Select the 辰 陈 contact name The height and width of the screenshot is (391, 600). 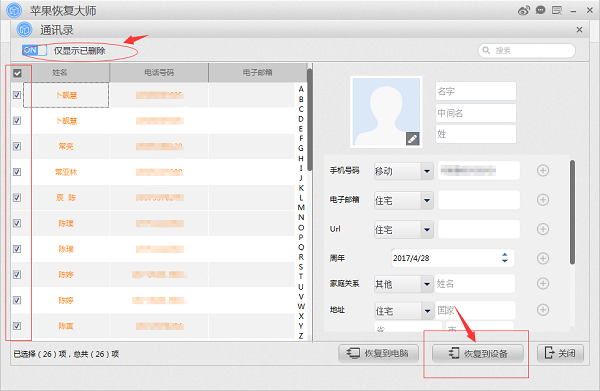point(66,197)
